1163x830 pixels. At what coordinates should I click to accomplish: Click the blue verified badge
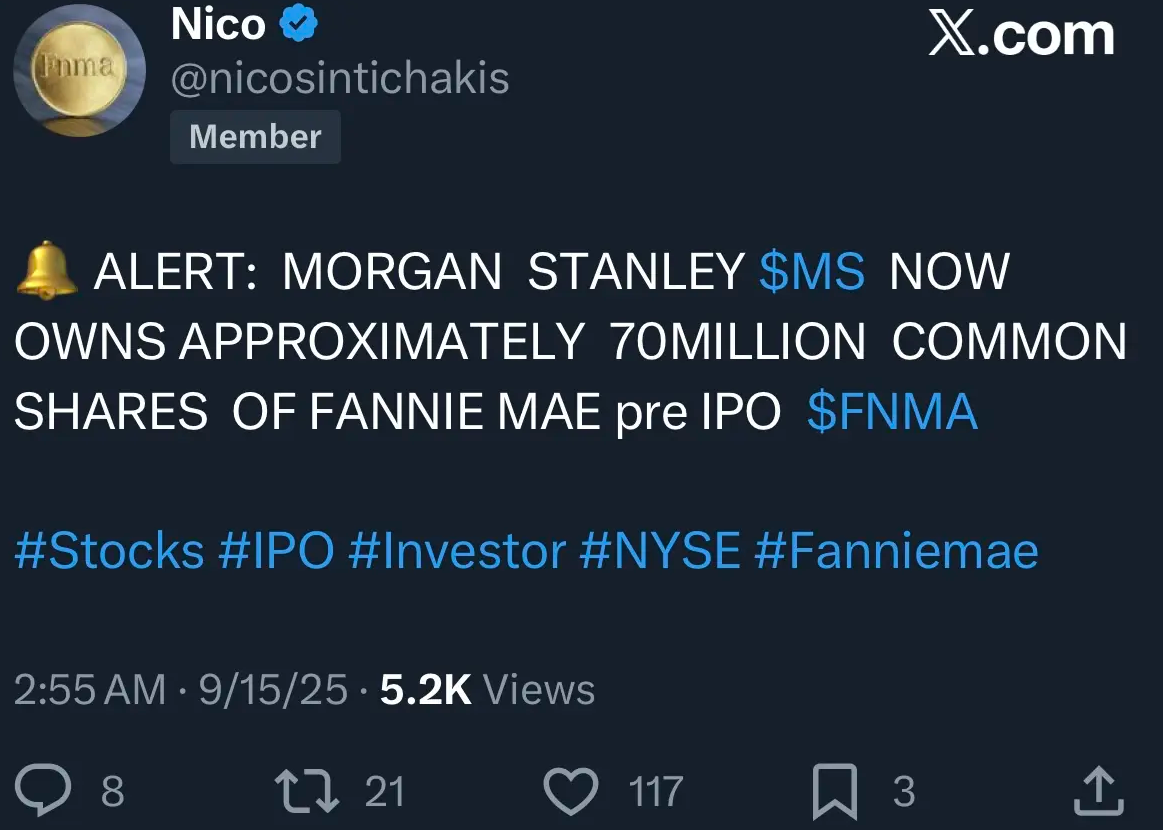click(x=296, y=24)
